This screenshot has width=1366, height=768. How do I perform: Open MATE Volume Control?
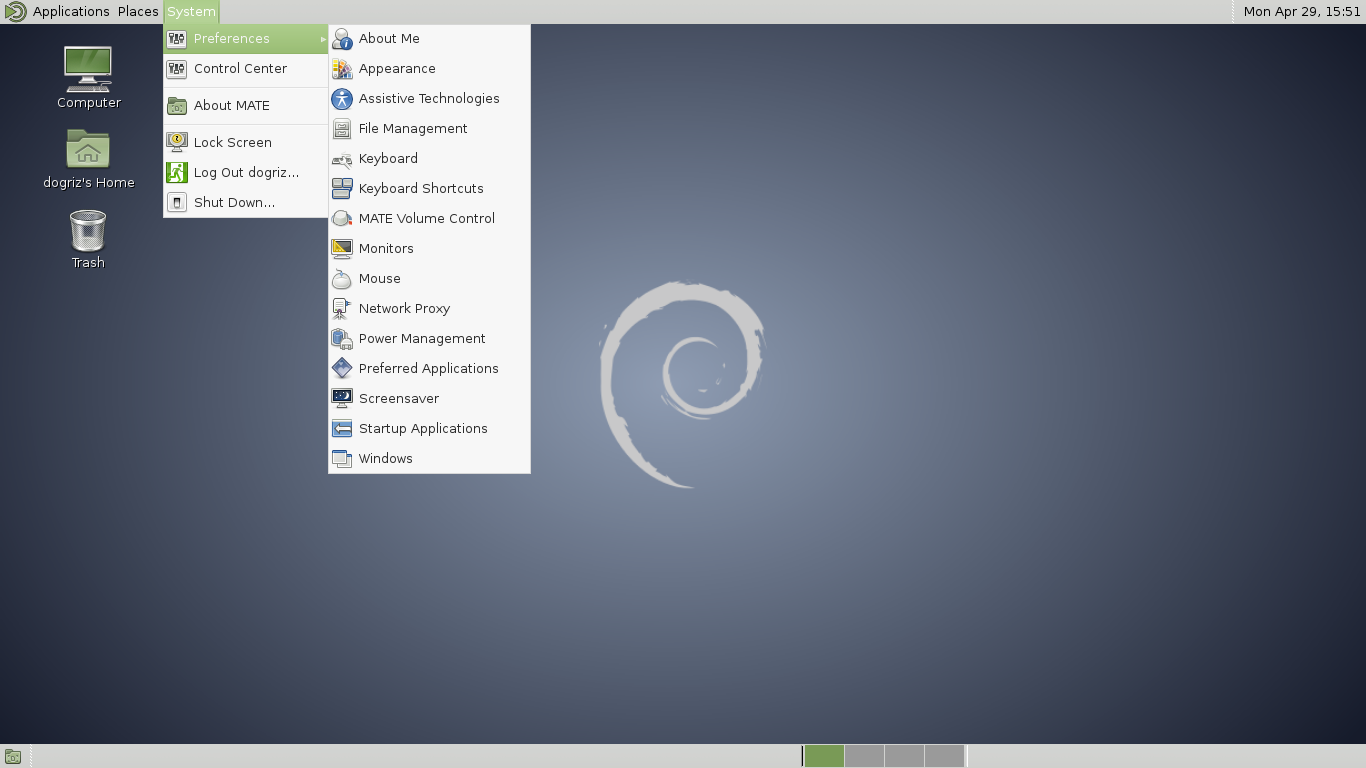point(429,219)
